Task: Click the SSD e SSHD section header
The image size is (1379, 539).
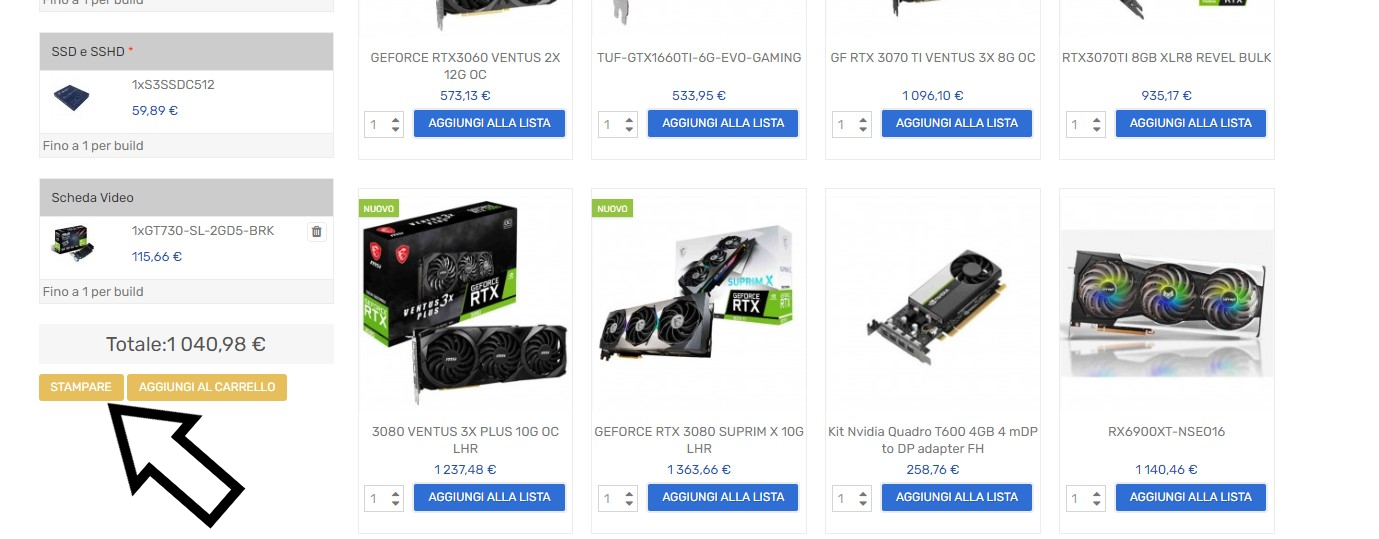Action: click(x=186, y=51)
